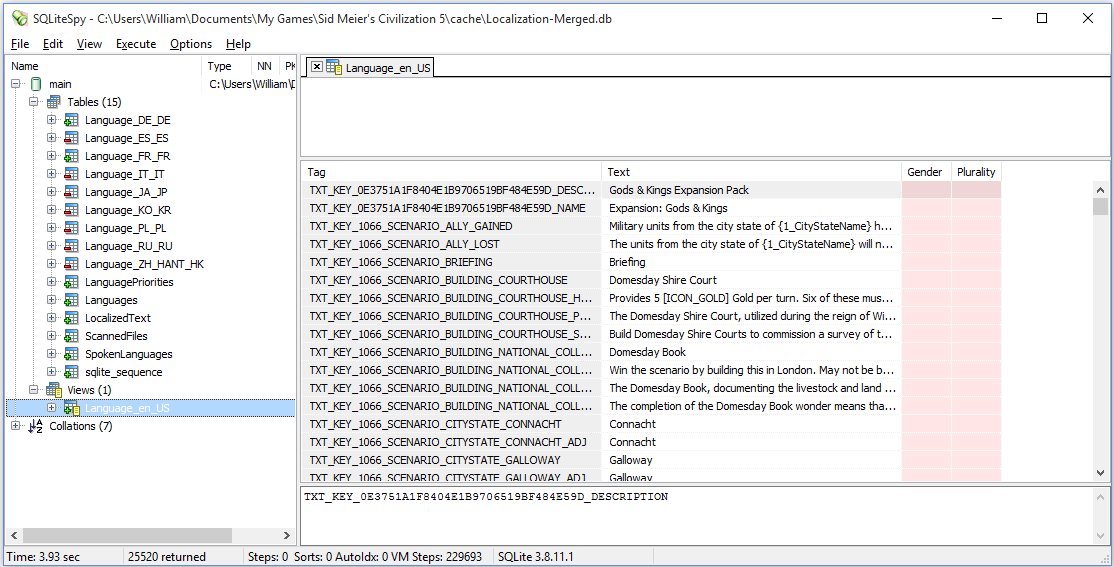Click the sqlite_sequence table icon
The height and width of the screenshot is (567, 1114).
tap(71, 372)
